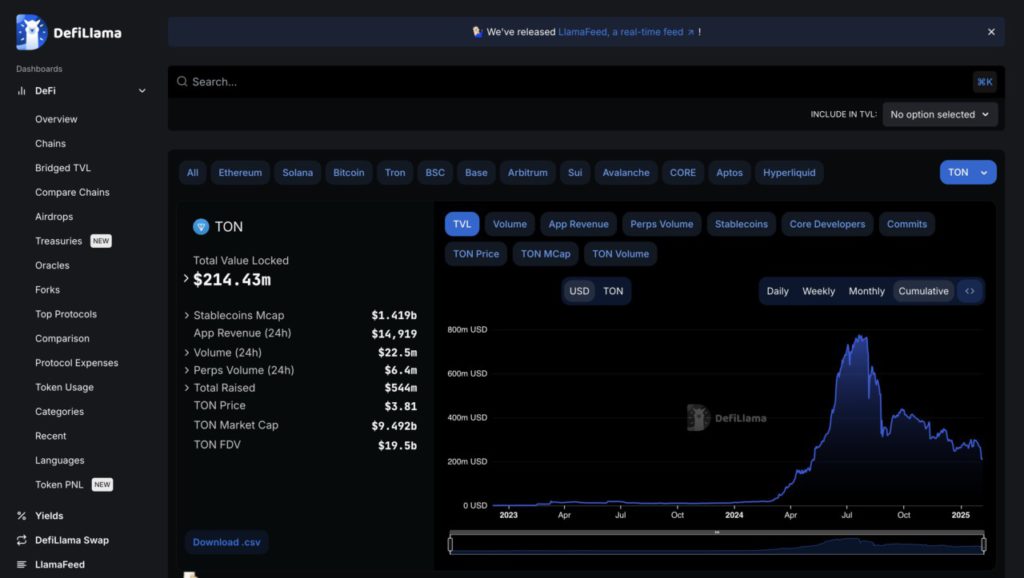Screen dimensions: 1024x578
Task: Expand the Total Raised row
Action: 187,388
